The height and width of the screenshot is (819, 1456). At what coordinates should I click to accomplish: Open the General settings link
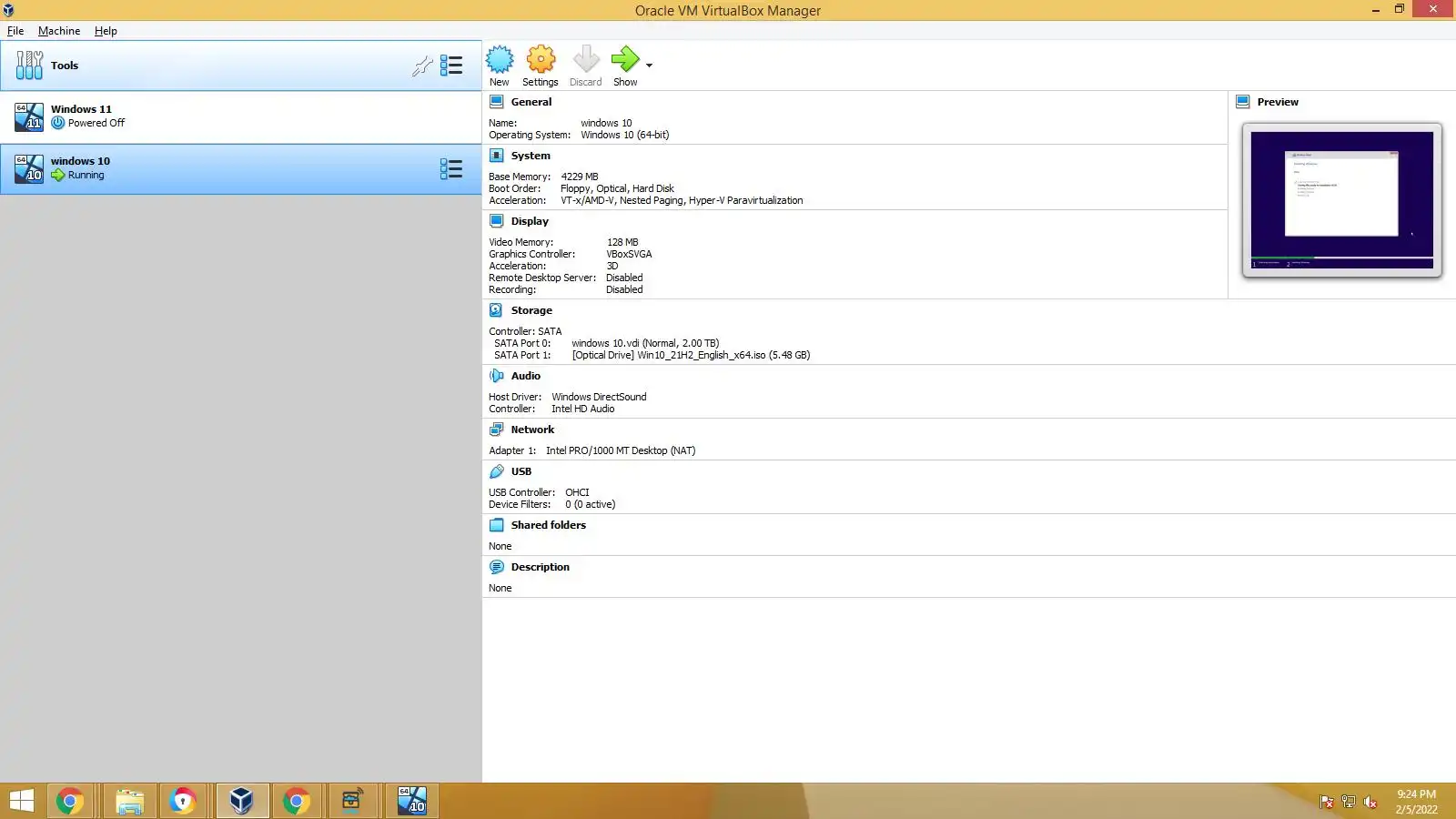[531, 102]
